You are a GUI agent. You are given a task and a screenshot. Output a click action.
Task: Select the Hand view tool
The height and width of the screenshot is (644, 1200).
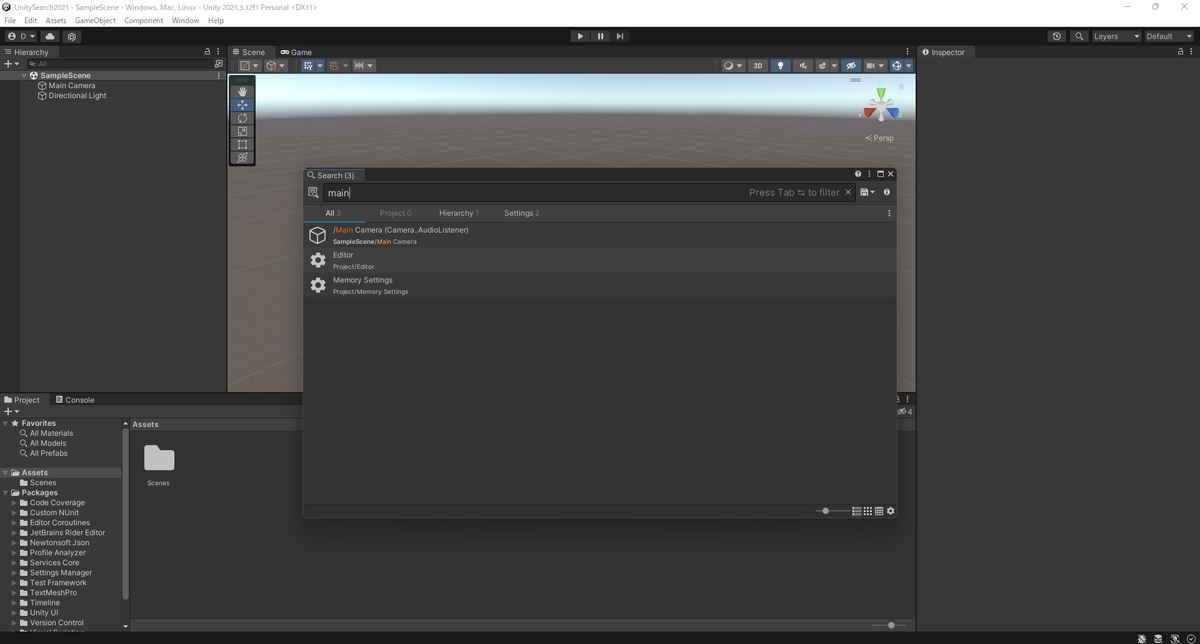242,91
